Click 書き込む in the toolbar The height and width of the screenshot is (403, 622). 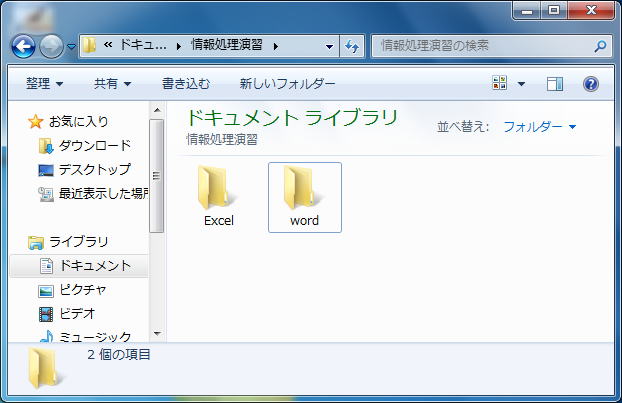[186, 84]
